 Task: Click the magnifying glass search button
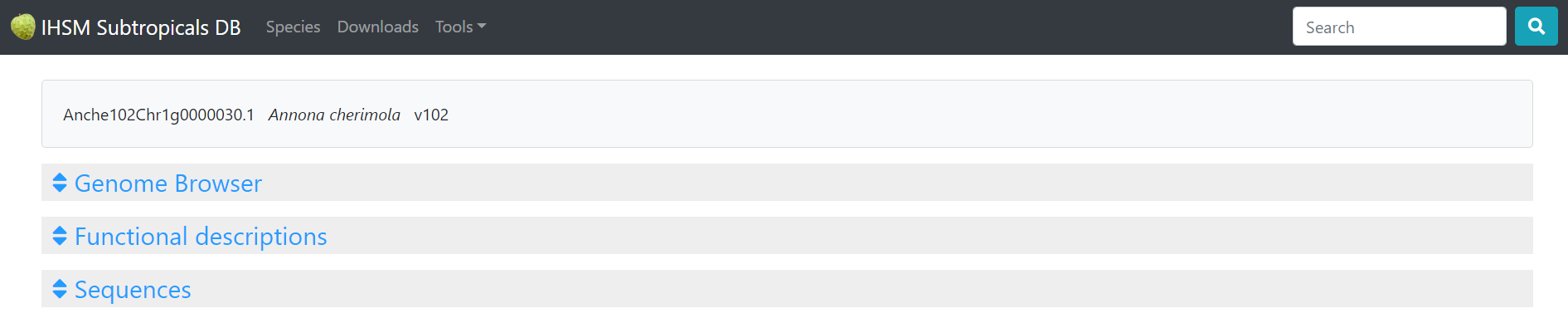pyautogui.click(x=1536, y=27)
